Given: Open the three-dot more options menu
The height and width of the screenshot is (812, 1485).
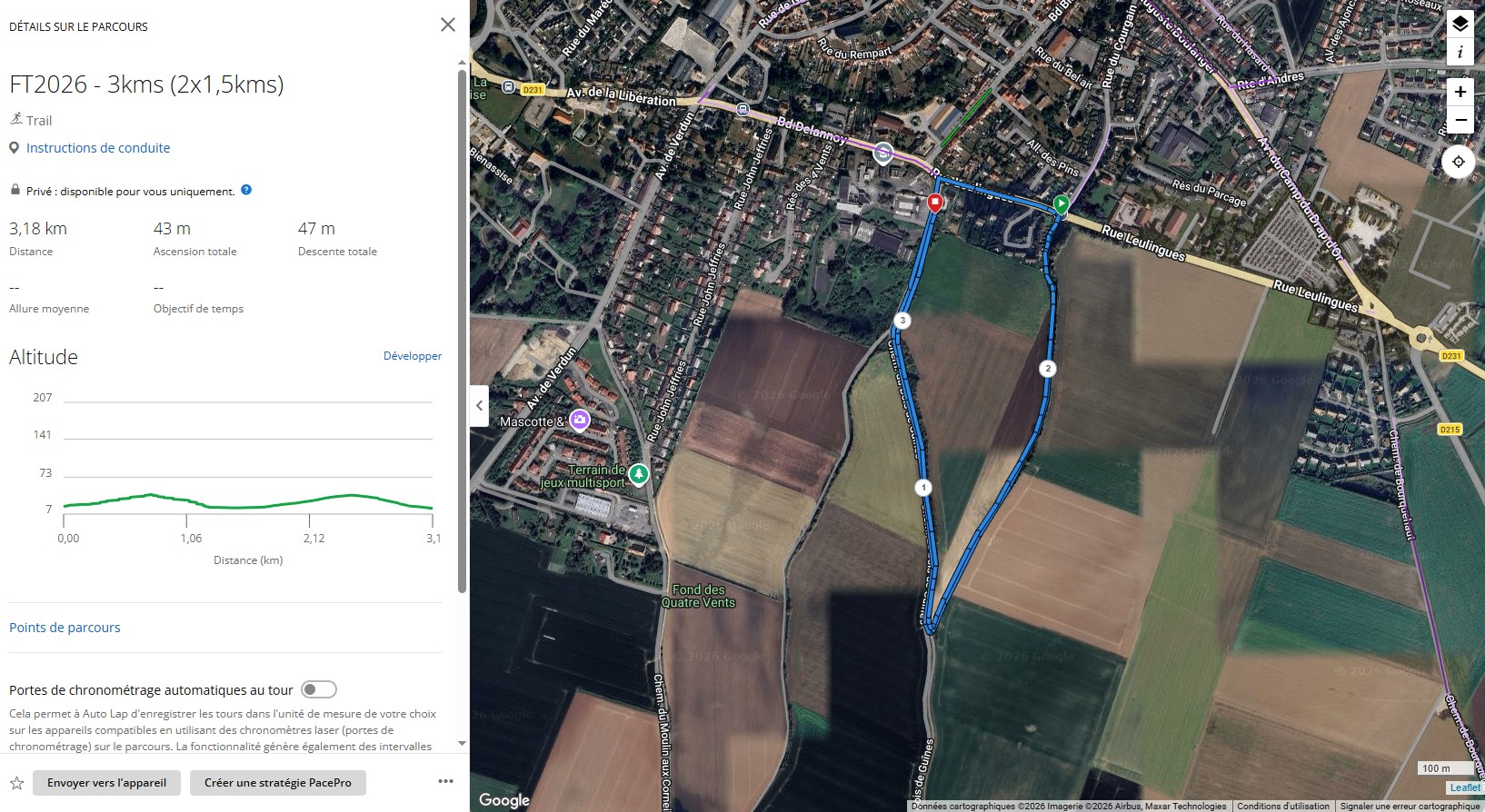Looking at the screenshot, I should (x=445, y=781).
